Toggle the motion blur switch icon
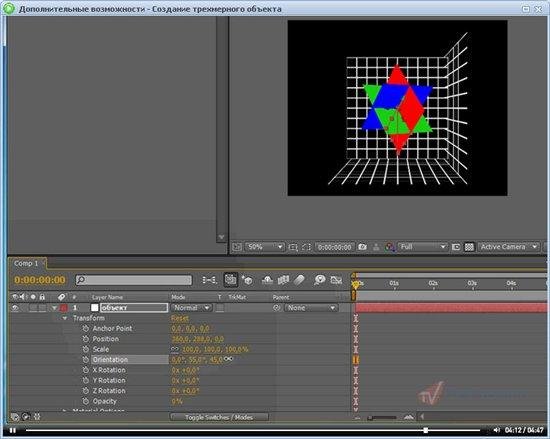 [299, 280]
